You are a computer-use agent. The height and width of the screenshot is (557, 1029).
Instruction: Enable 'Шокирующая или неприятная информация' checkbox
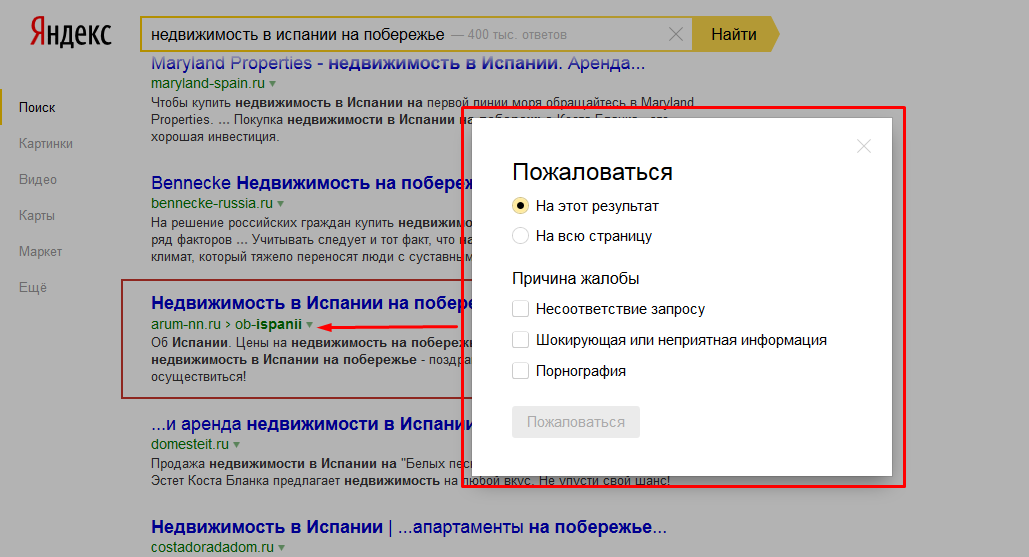click(520, 340)
